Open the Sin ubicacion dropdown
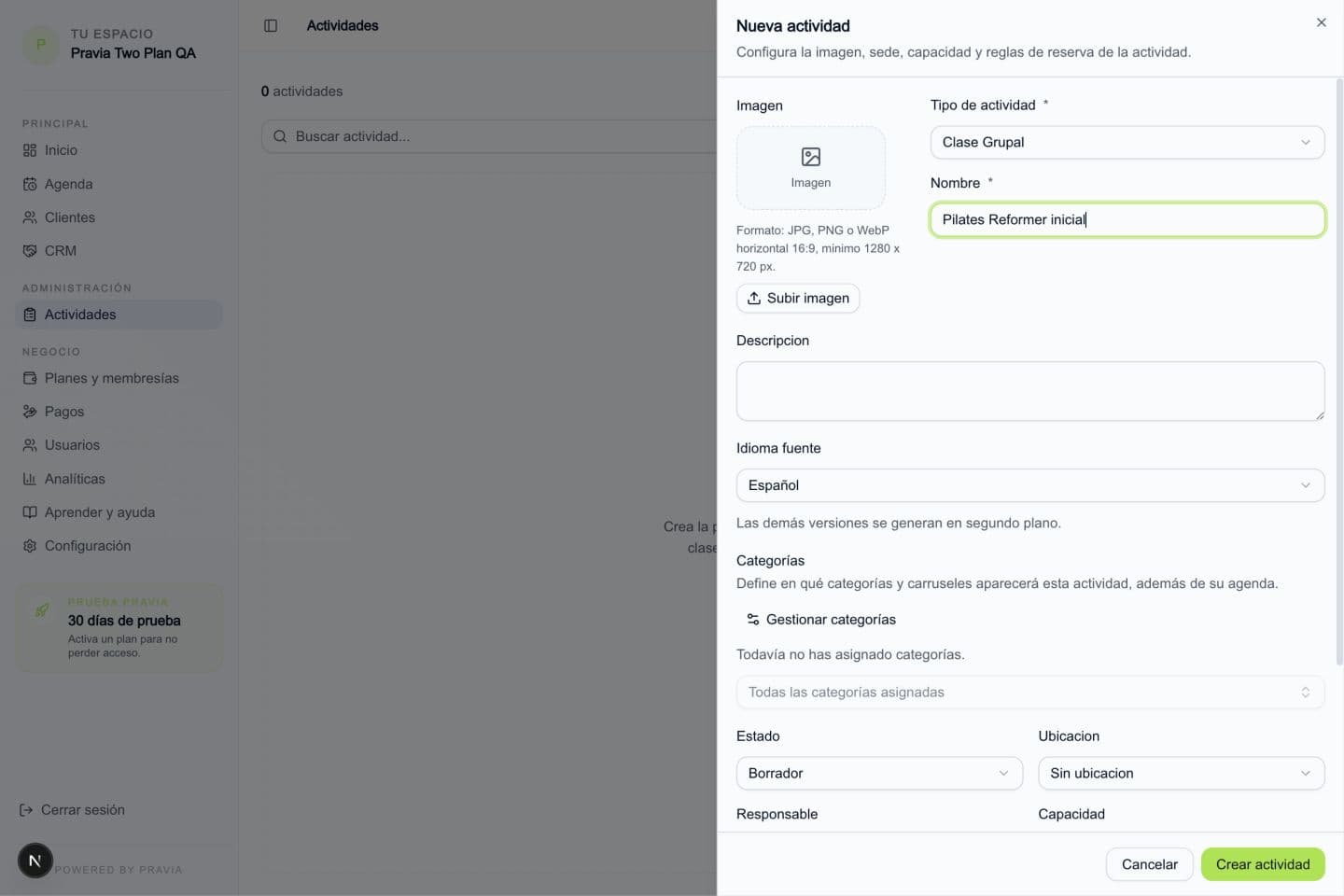Viewport: 1344px width, 896px height. [1182, 773]
